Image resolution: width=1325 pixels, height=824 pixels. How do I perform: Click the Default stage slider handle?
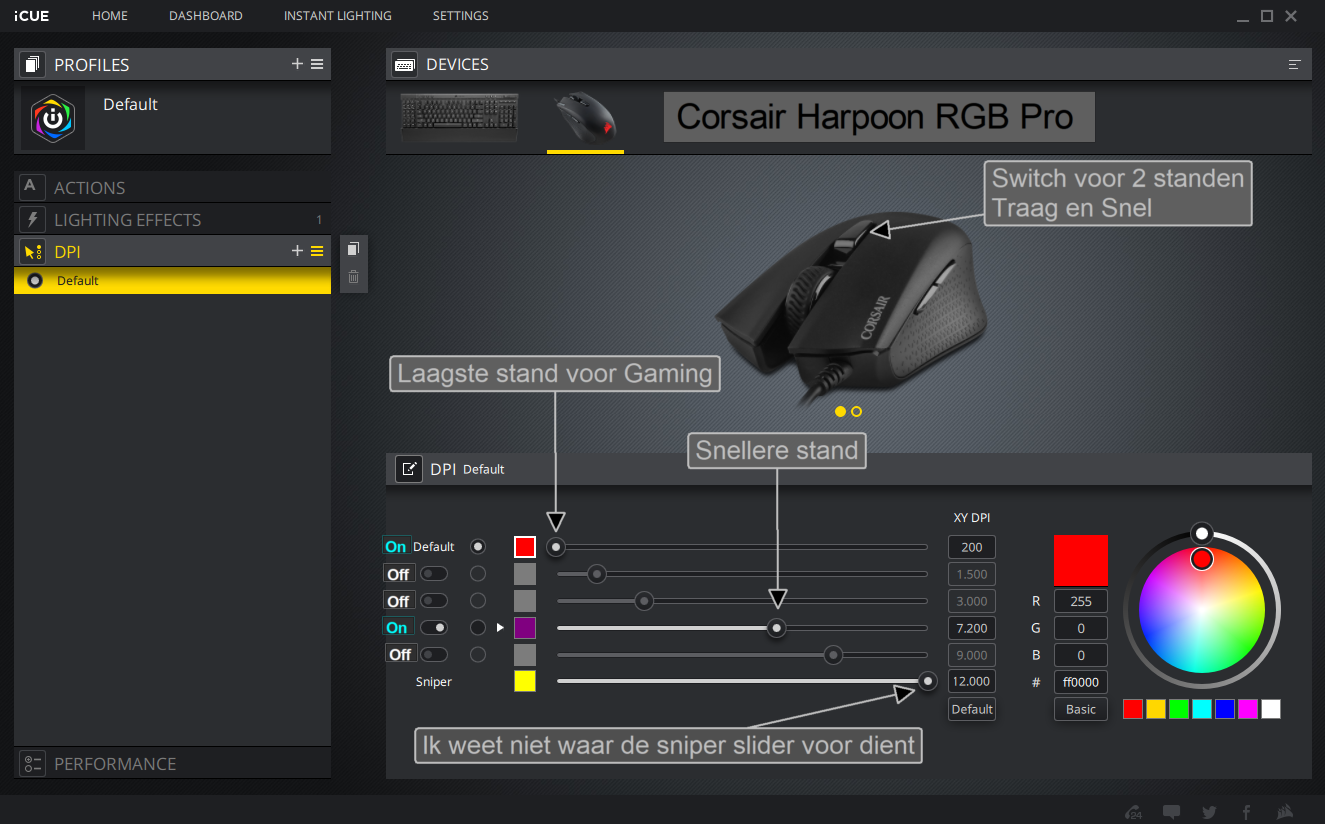point(556,547)
